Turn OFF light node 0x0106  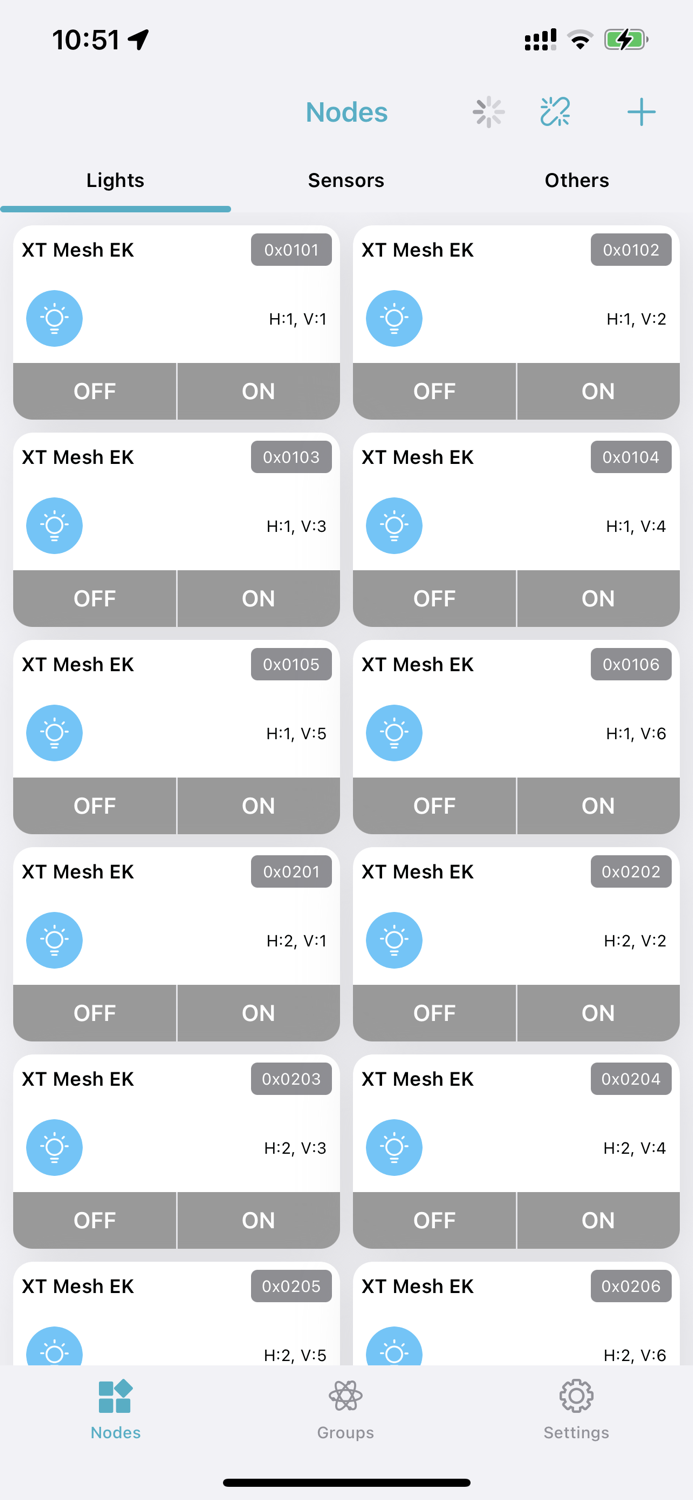coord(434,805)
